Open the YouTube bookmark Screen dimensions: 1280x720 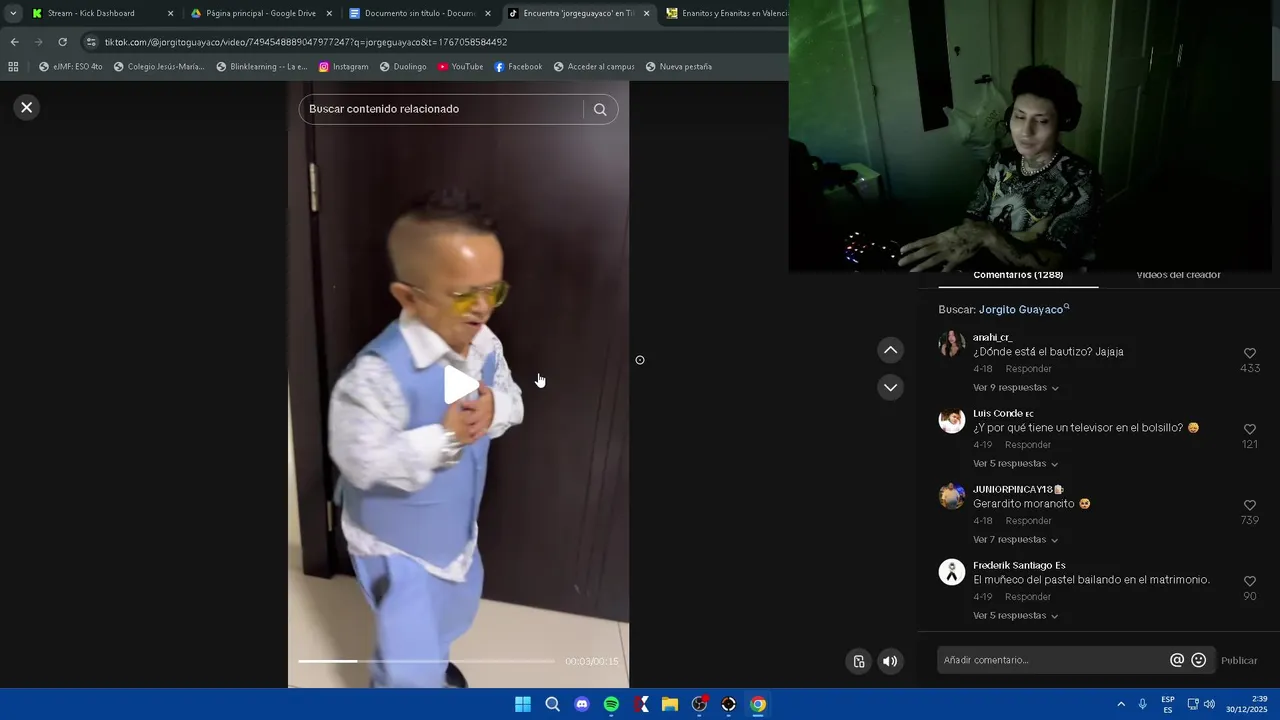460,67
